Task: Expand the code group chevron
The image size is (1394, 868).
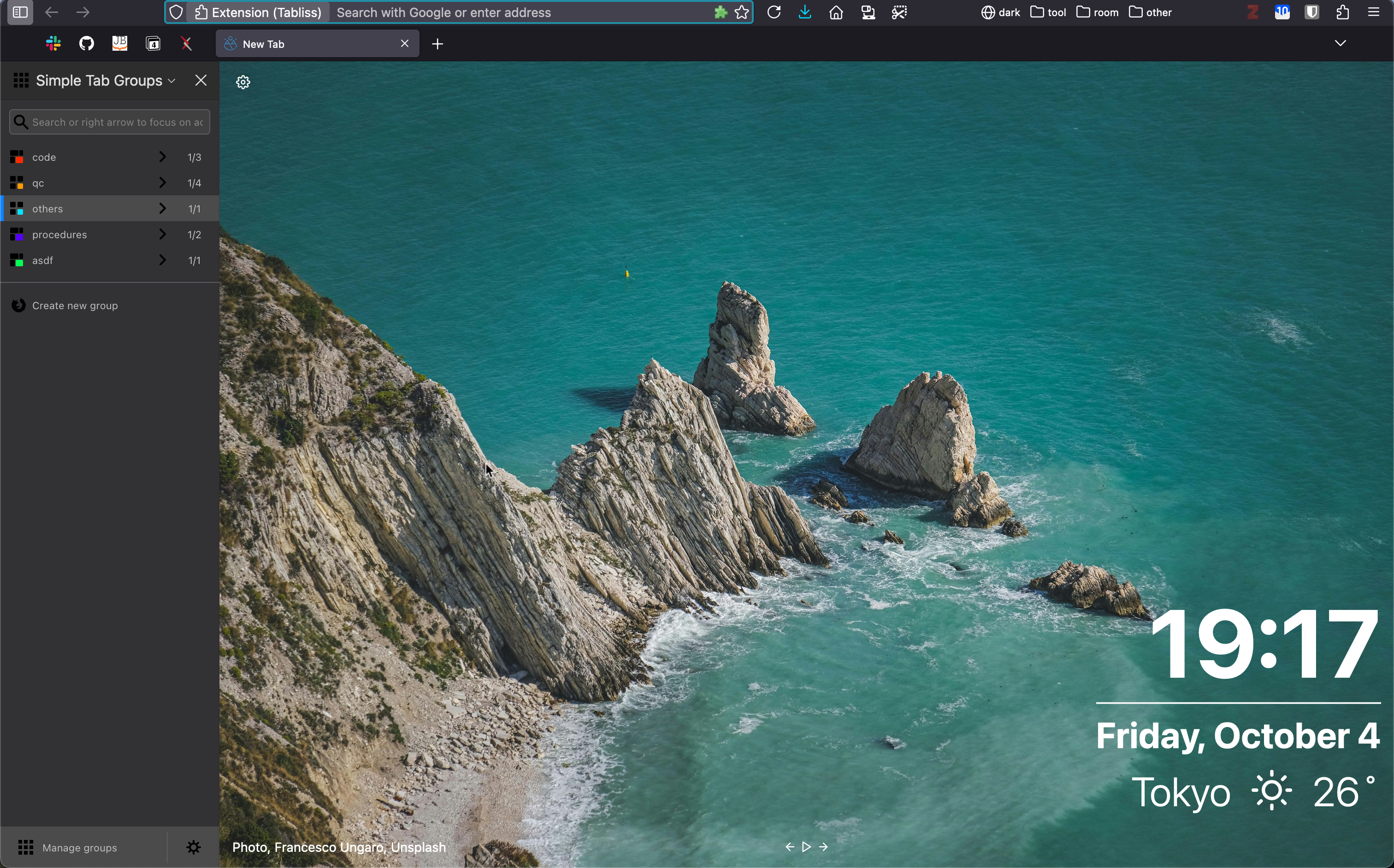Action: [x=163, y=157]
